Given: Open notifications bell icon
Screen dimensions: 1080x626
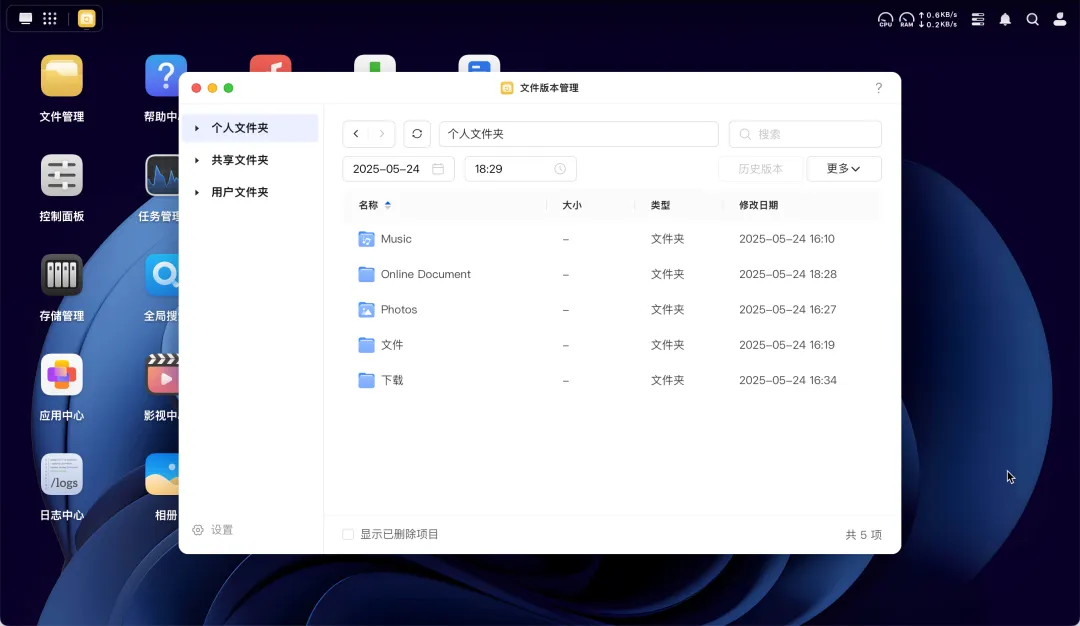Looking at the screenshot, I should tap(1005, 19).
